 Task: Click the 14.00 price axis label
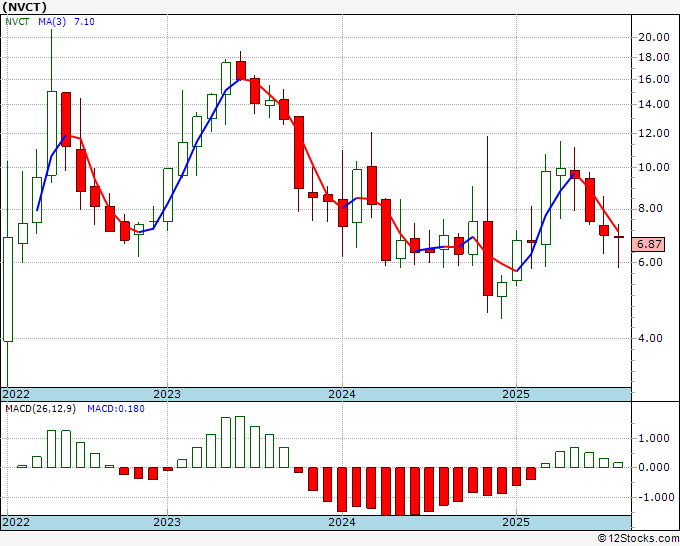(x=654, y=104)
